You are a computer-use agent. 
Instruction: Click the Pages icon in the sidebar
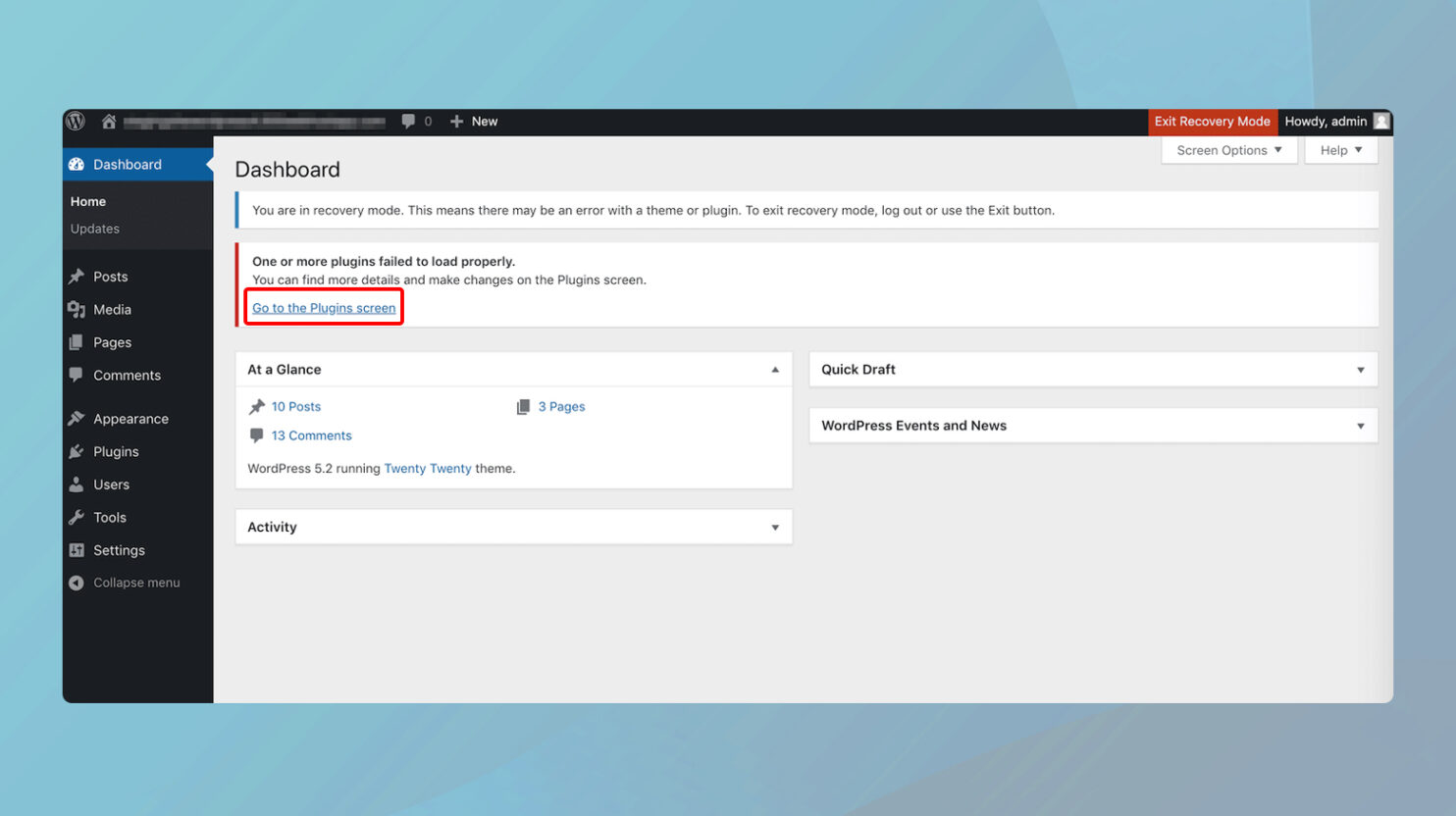(77, 341)
